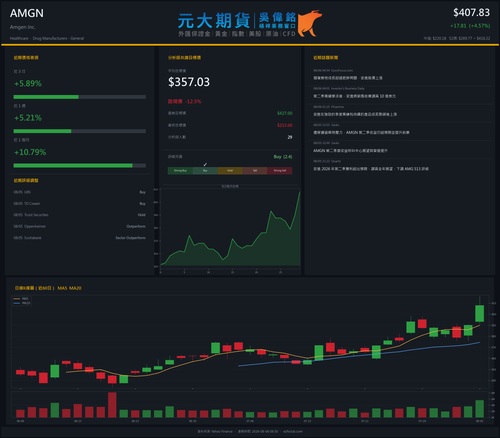Open the Investor's Business Daily news headline
Image resolution: width=500 pixels, height=438 pixels.
click(x=354, y=96)
